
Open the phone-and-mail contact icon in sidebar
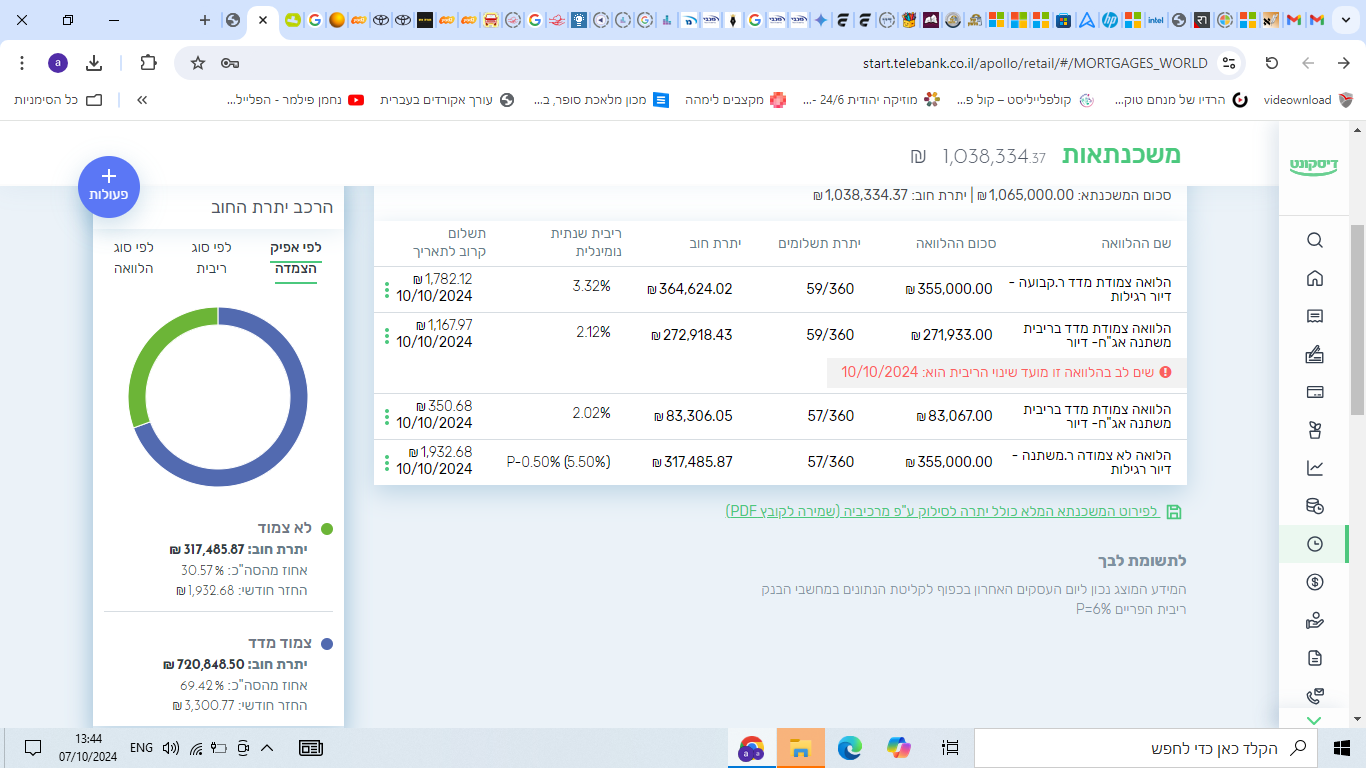coord(1315,696)
